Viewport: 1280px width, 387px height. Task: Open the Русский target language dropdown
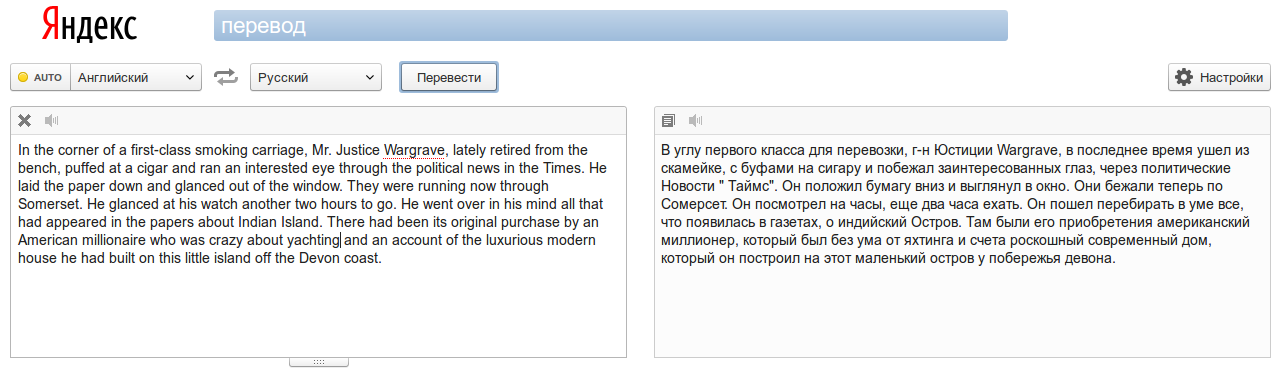click(x=316, y=77)
